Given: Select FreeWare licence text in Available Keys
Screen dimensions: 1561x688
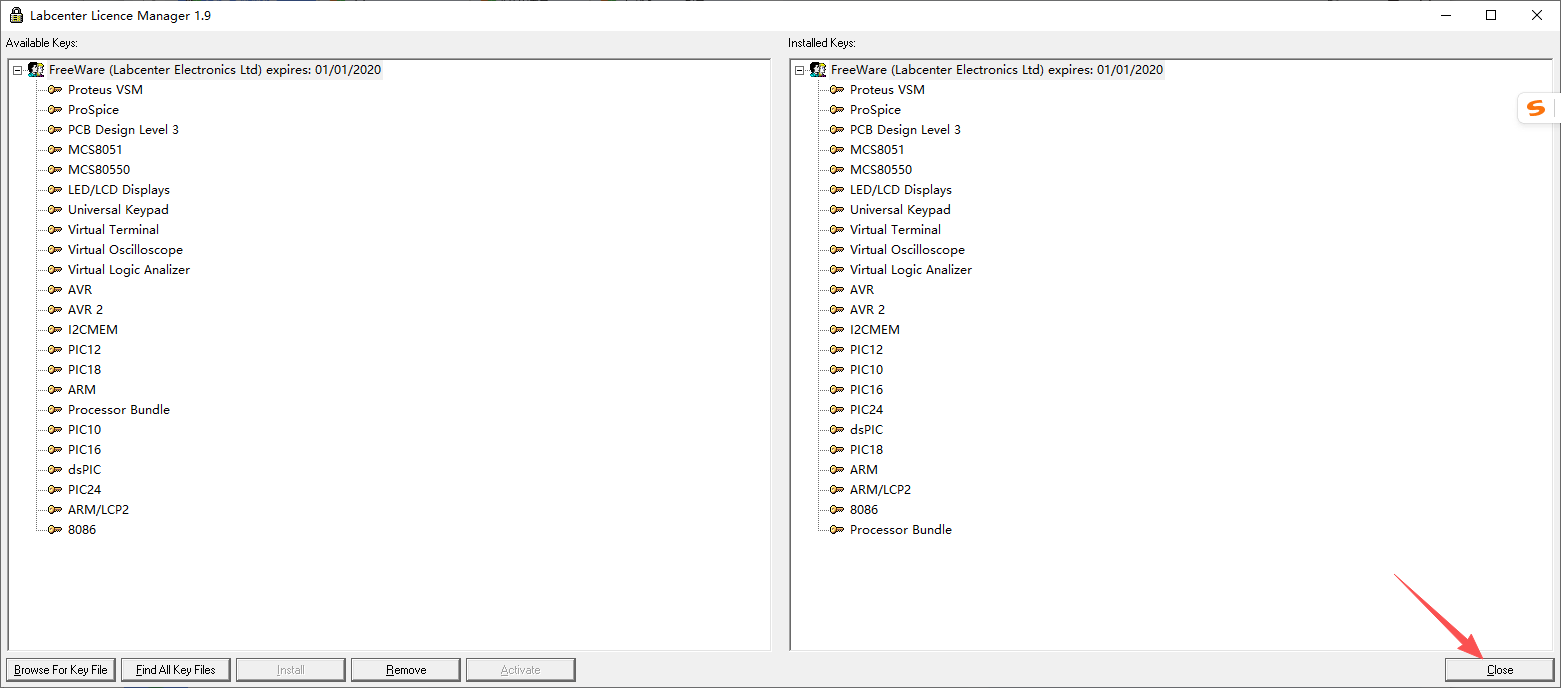Looking at the screenshot, I should 215,70.
